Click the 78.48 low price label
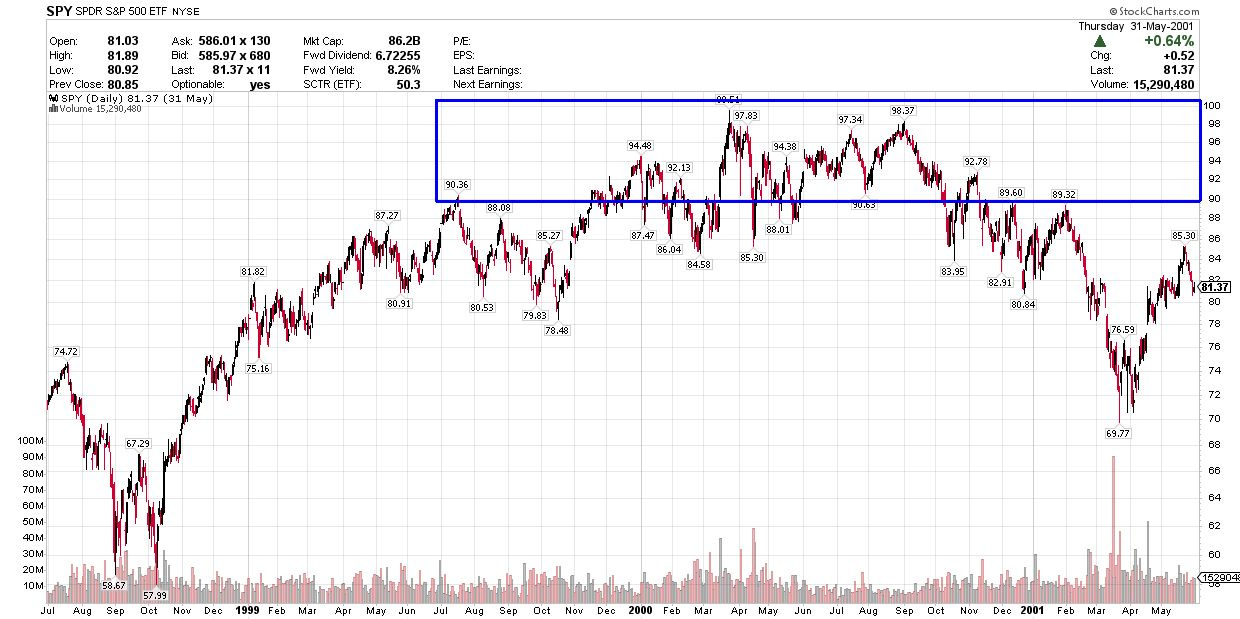This screenshot has width=1240, height=619. click(557, 331)
